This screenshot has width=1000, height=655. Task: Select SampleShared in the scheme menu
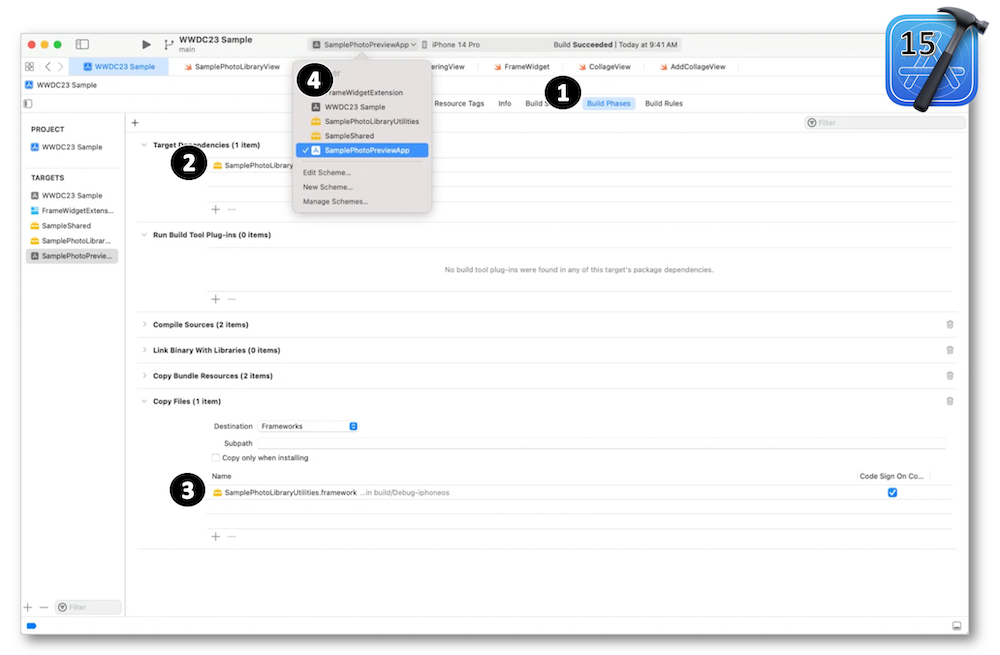(362, 136)
